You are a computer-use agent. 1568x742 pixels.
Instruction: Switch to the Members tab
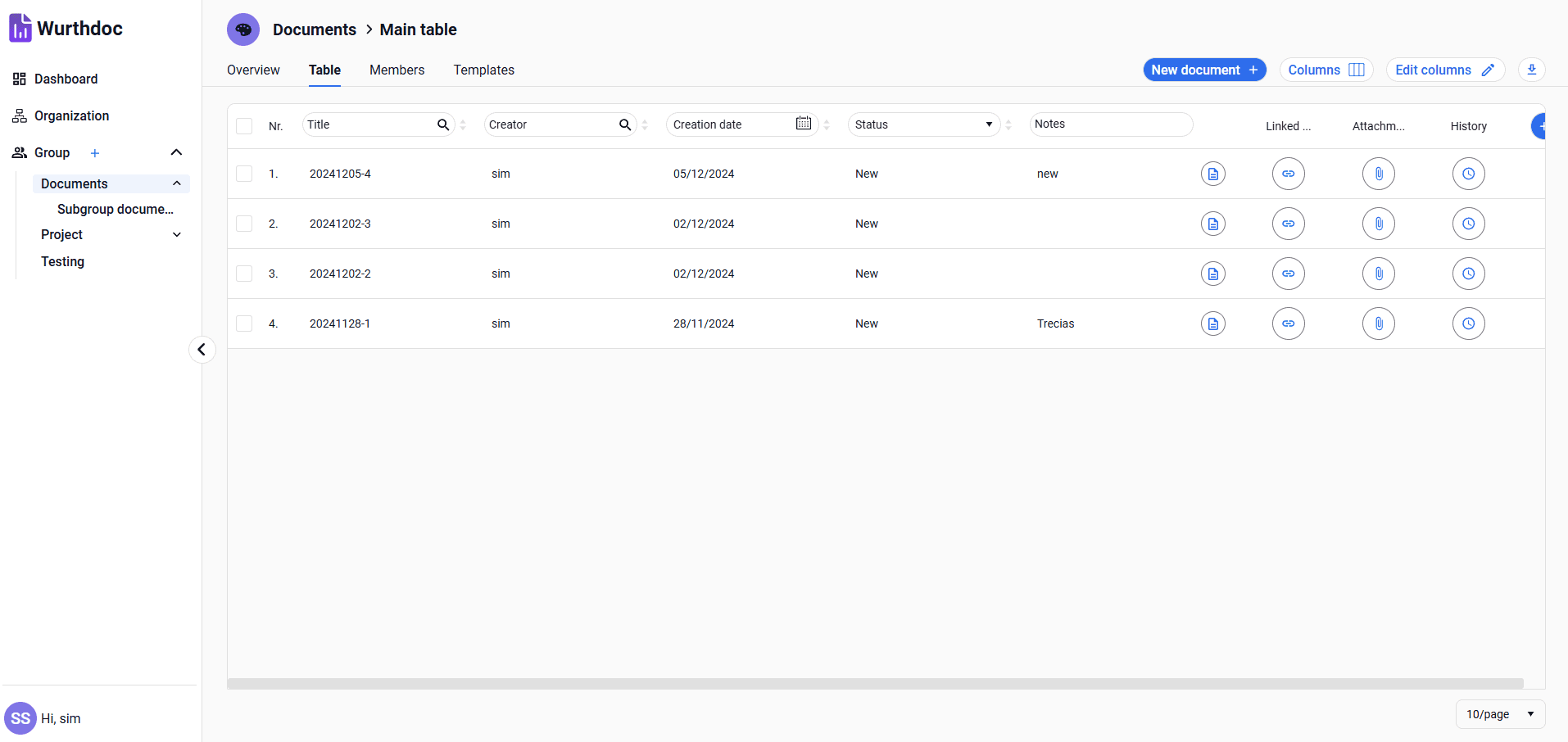point(397,70)
